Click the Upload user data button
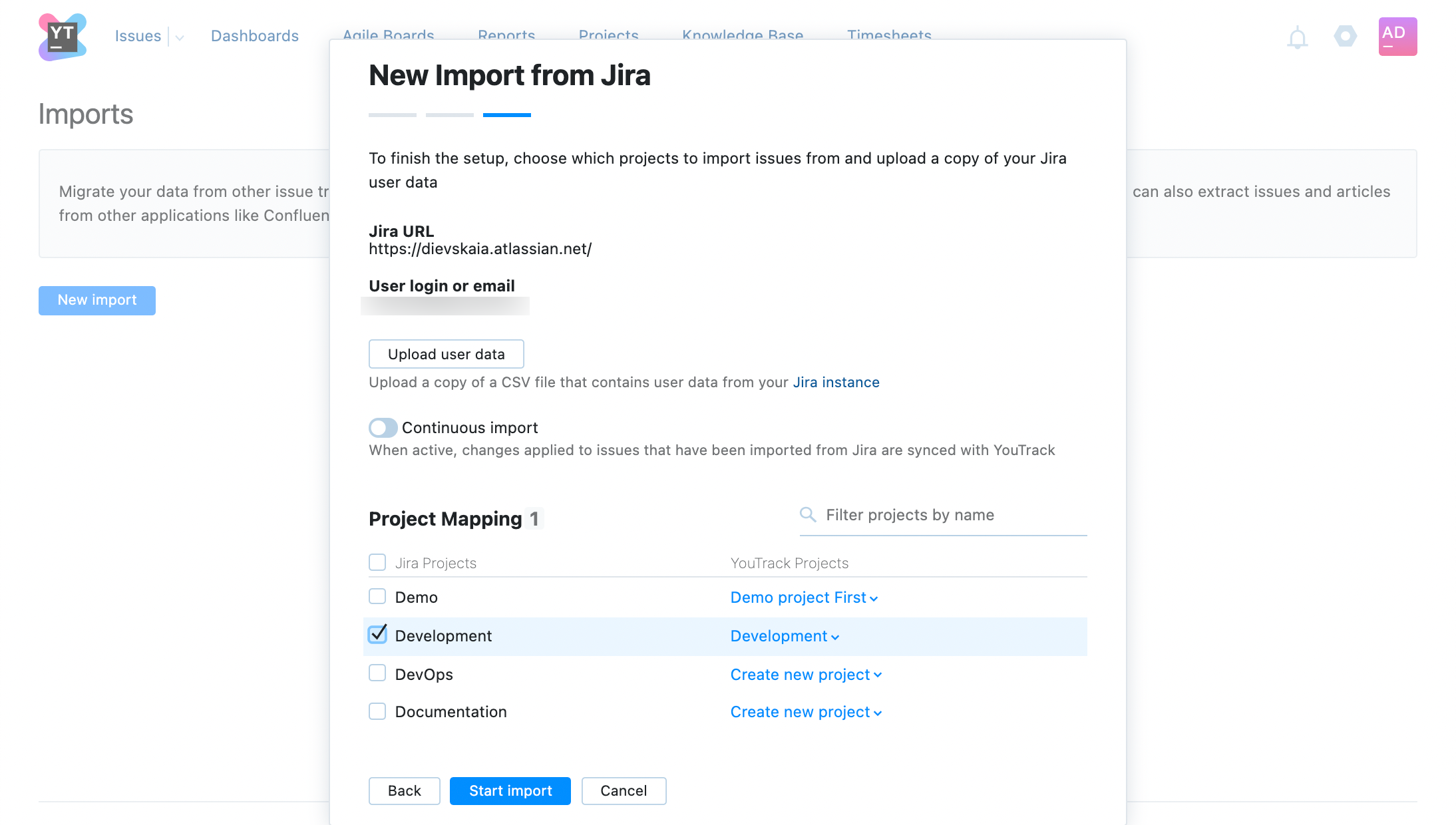1456x825 pixels. tap(447, 354)
